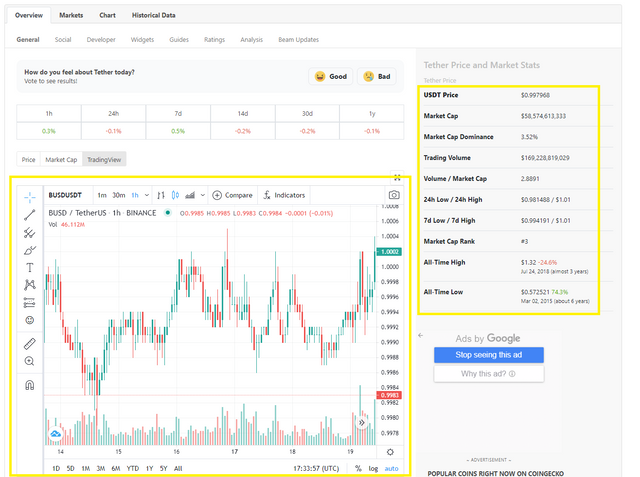640x477 pixels.
Task: Toggle auto scale on chart
Action: 391,468
